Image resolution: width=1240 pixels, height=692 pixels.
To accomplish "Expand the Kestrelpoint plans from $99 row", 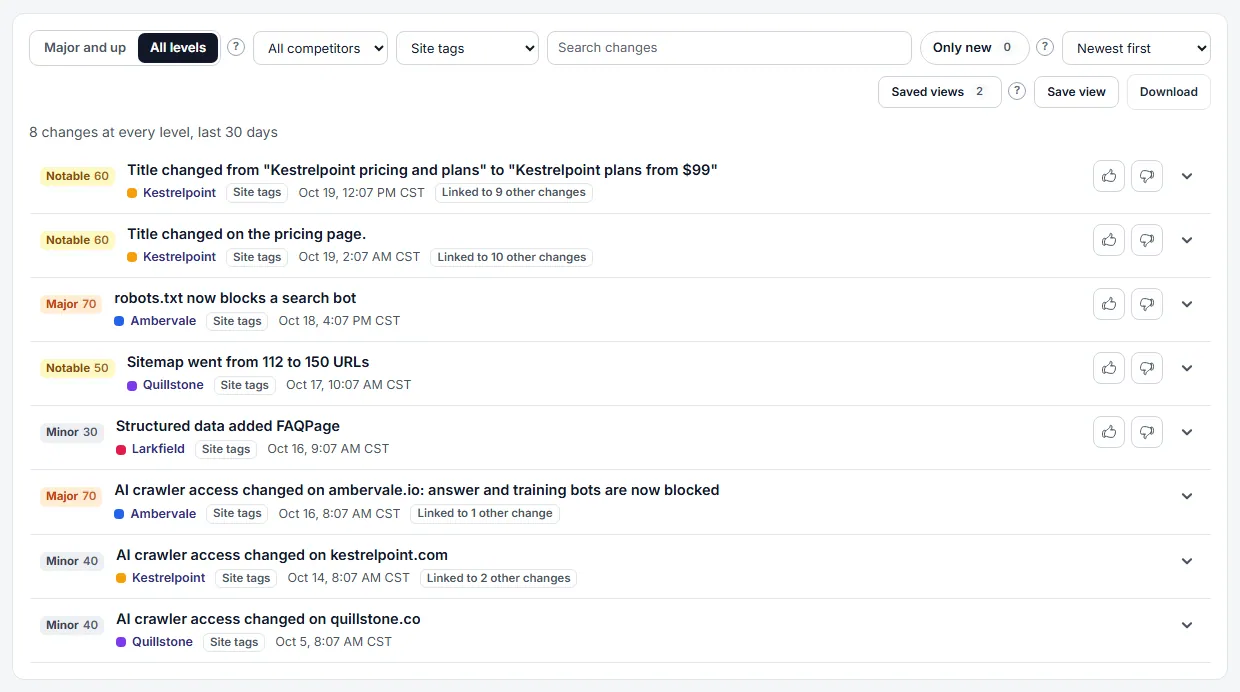I will tap(1187, 176).
